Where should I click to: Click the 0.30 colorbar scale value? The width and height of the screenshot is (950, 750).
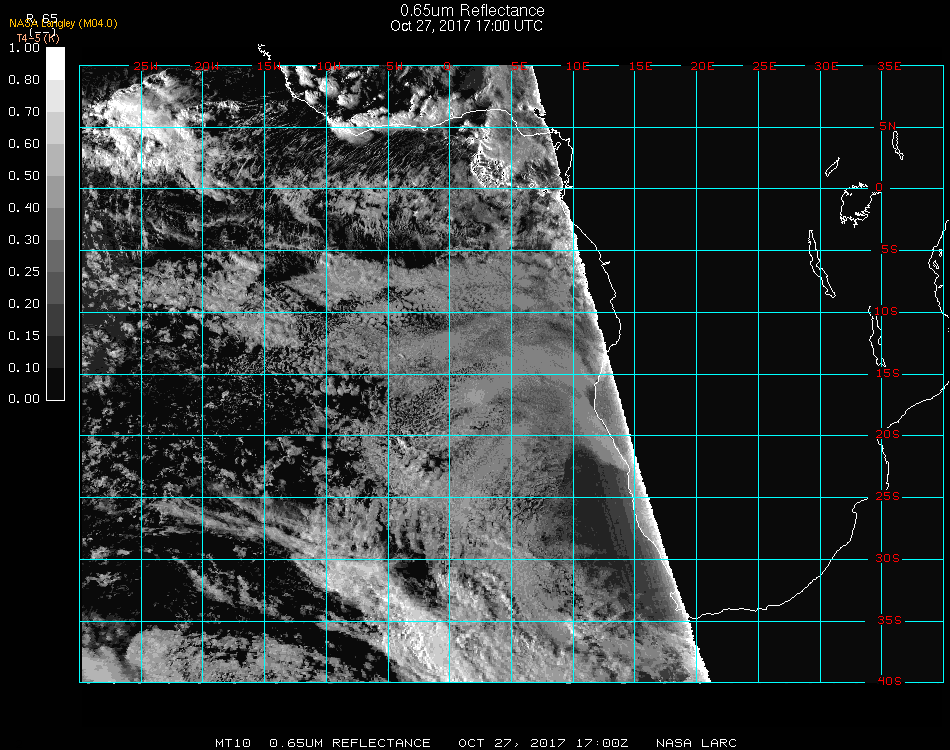[24, 241]
